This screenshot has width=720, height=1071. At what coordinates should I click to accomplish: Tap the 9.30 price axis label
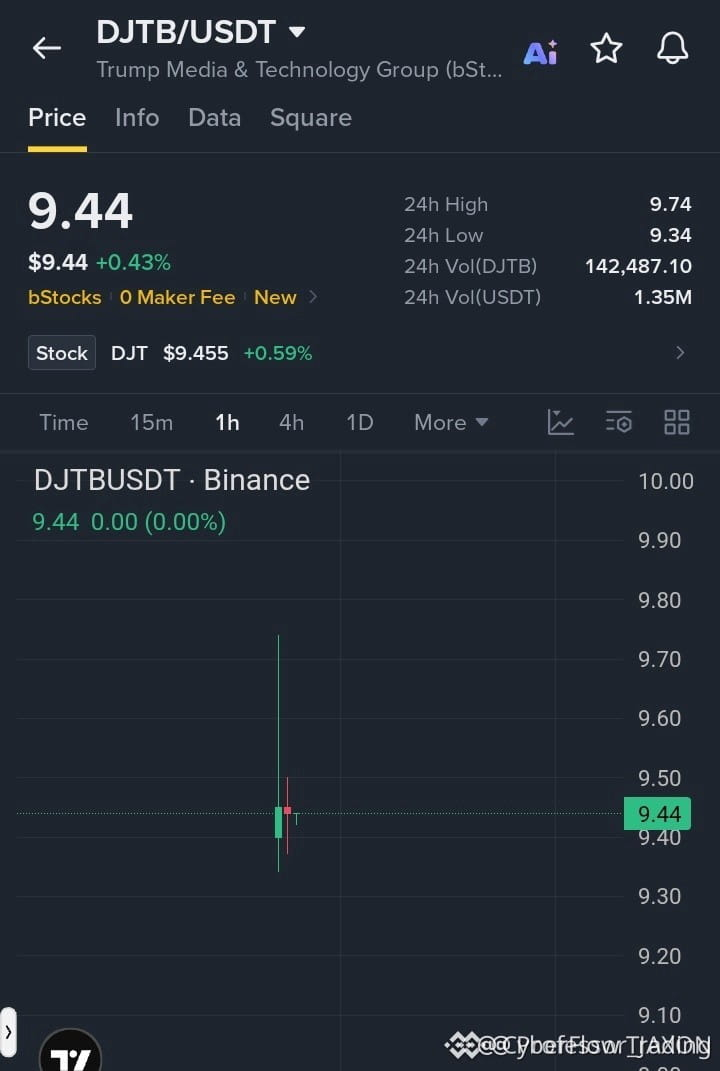click(x=659, y=896)
